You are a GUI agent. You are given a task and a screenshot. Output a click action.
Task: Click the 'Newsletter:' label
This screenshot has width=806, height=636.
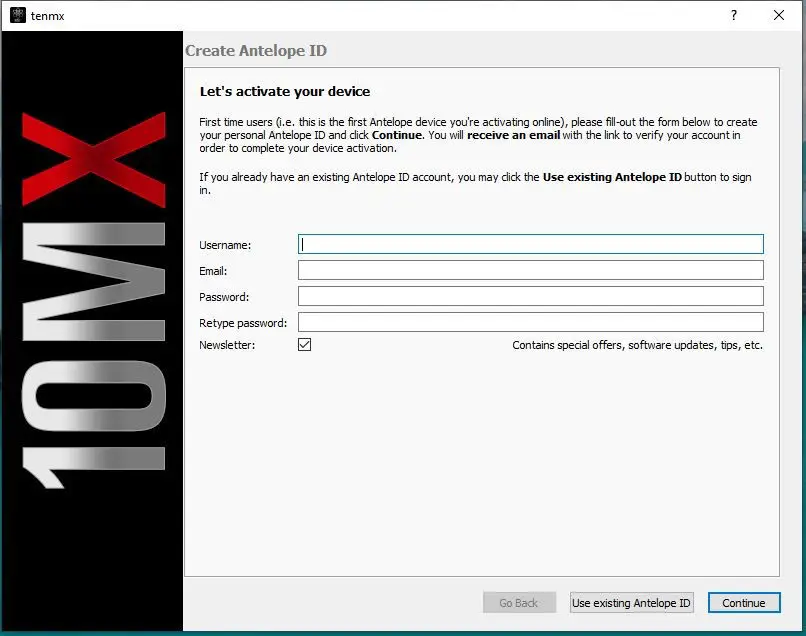point(227,345)
